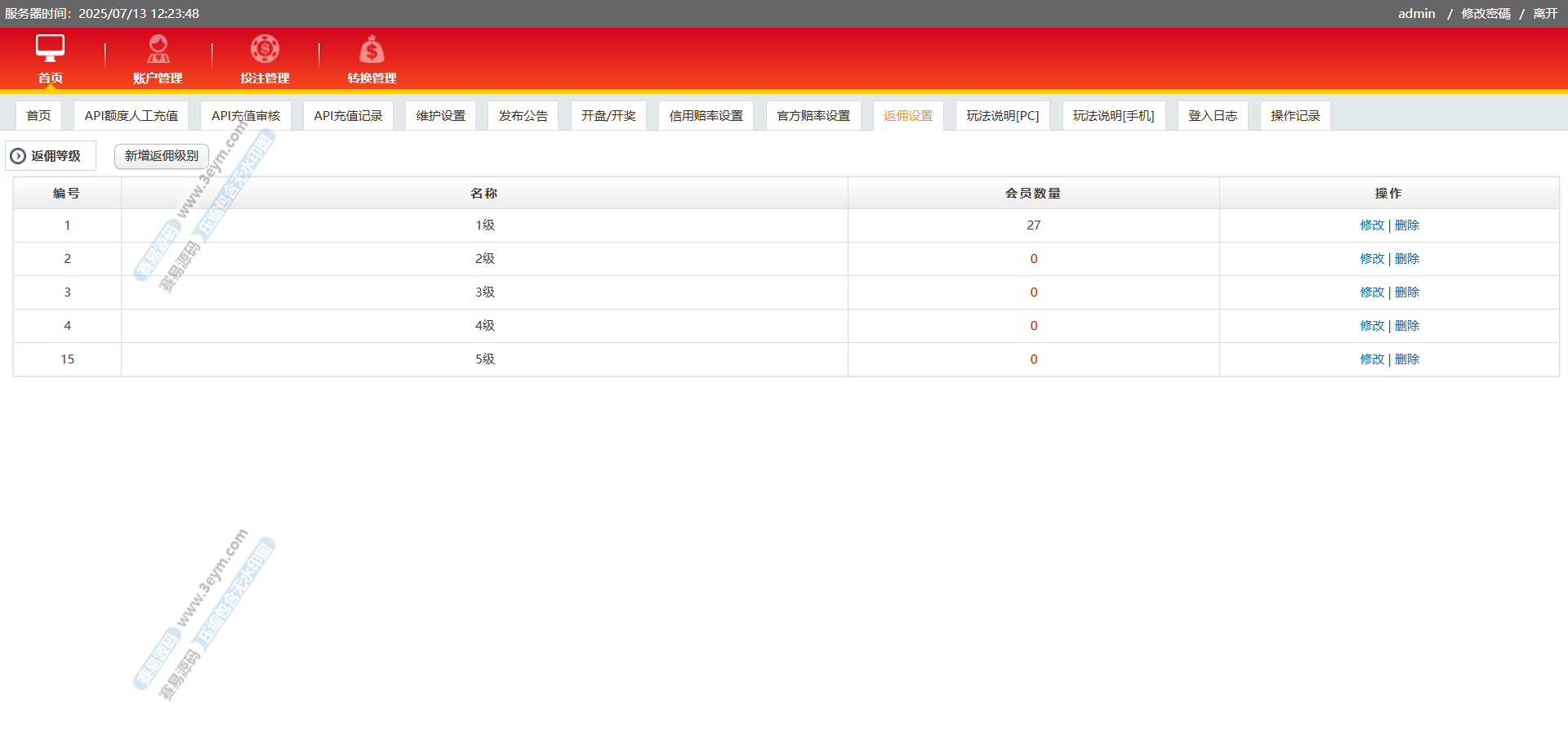Image resolution: width=1568 pixels, height=754 pixels.
Task: Open the 操作记录 tab
Action: tap(1294, 116)
